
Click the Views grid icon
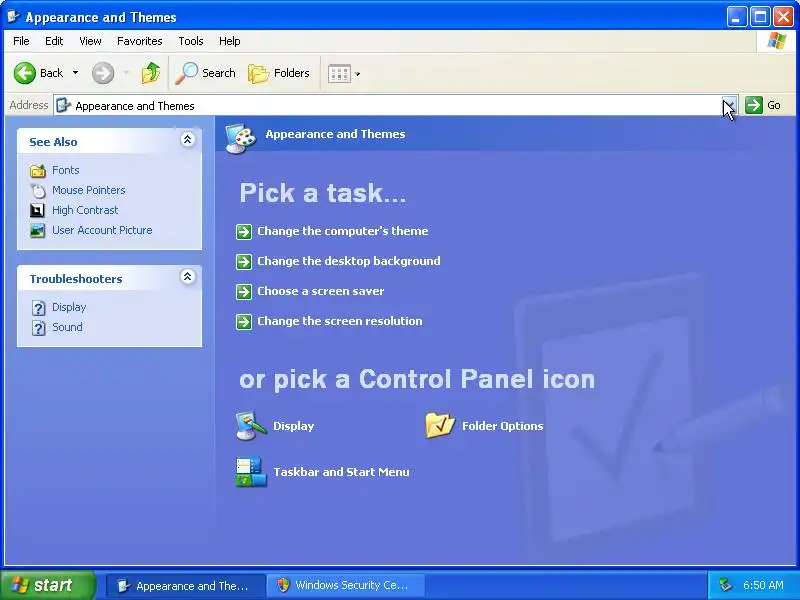point(339,74)
